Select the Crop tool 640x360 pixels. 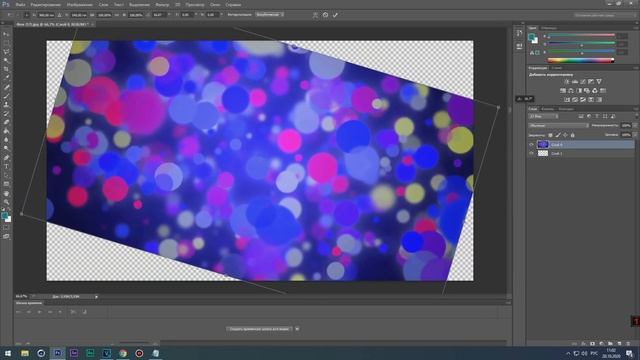pyautogui.click(x=6, y=69)
